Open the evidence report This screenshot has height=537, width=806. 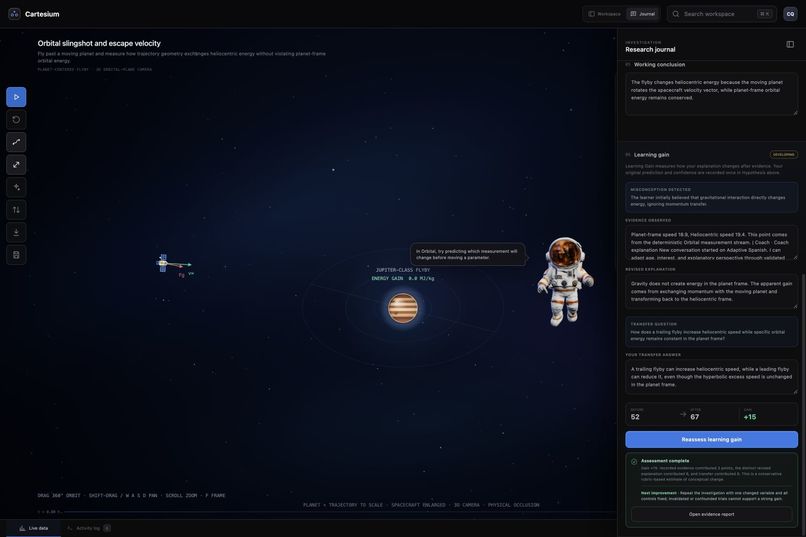711,514
